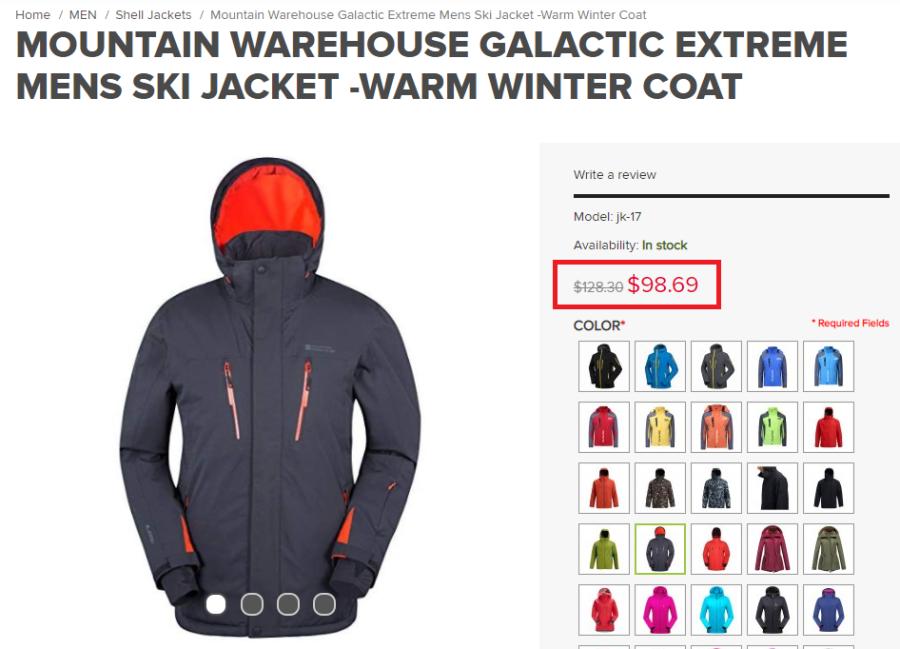Show the second product image slide

(x=252, y=604)
